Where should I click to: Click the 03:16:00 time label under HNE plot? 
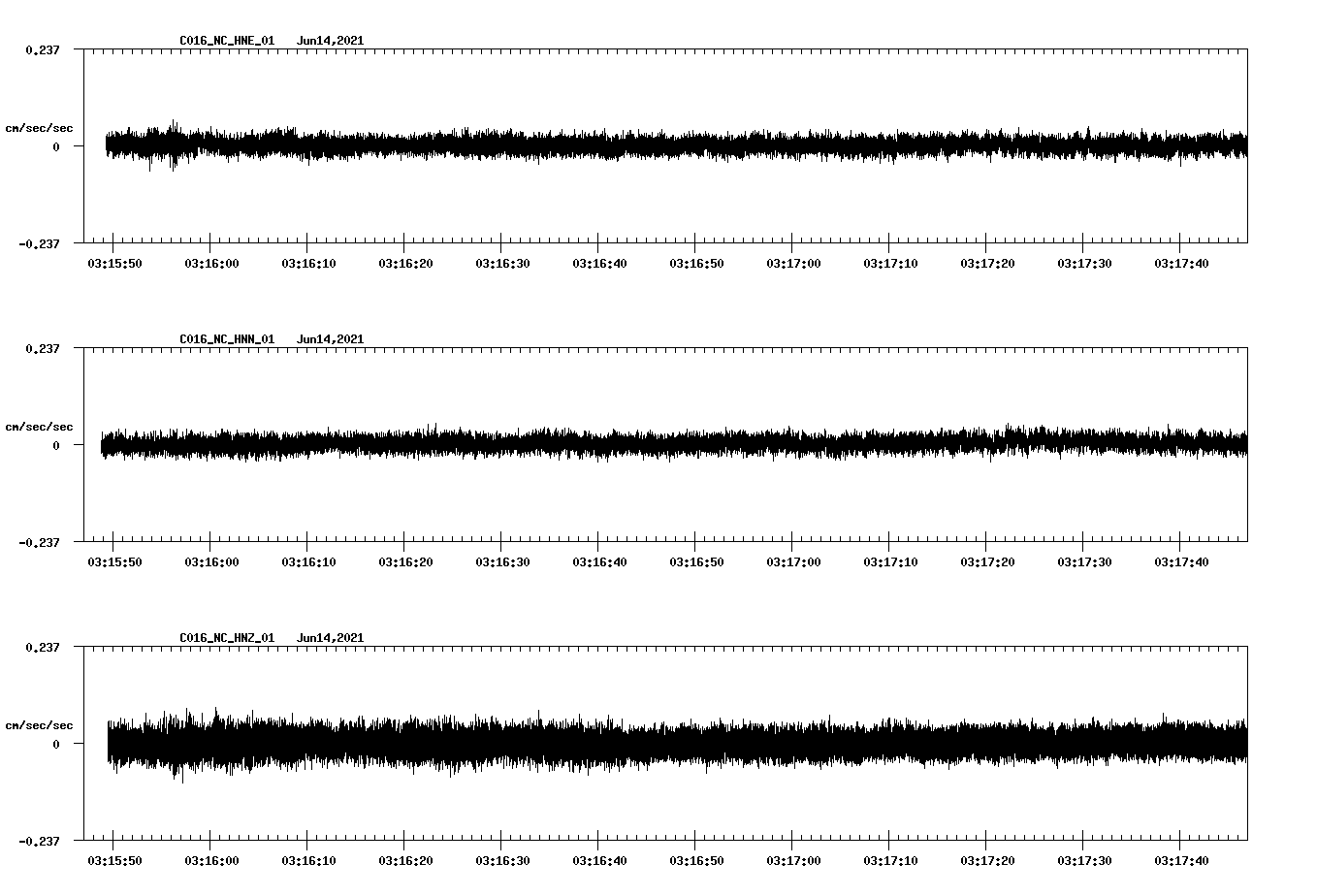tap(211, 264)
